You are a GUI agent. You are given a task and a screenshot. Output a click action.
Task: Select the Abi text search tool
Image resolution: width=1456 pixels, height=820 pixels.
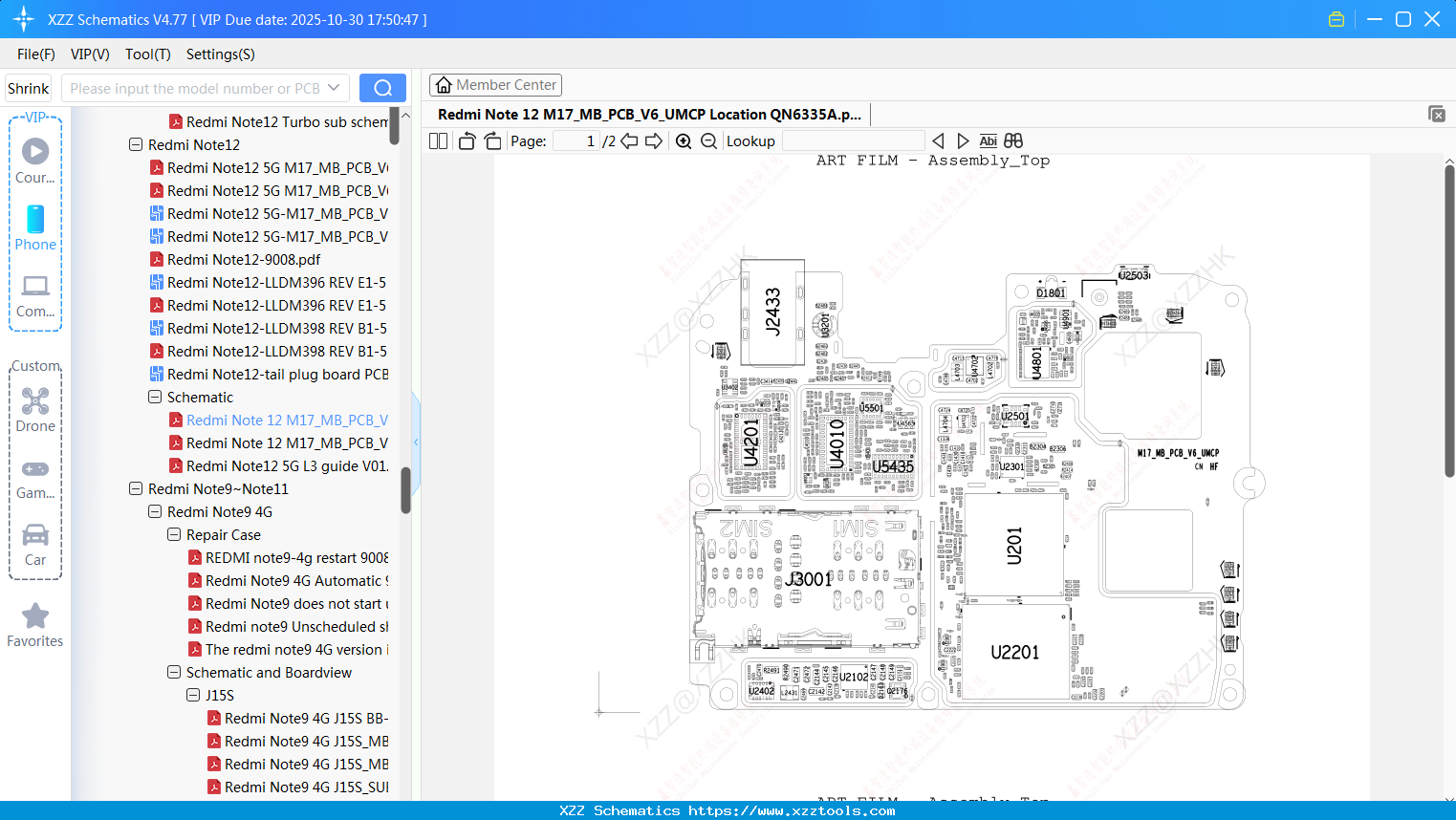point(988,140)
